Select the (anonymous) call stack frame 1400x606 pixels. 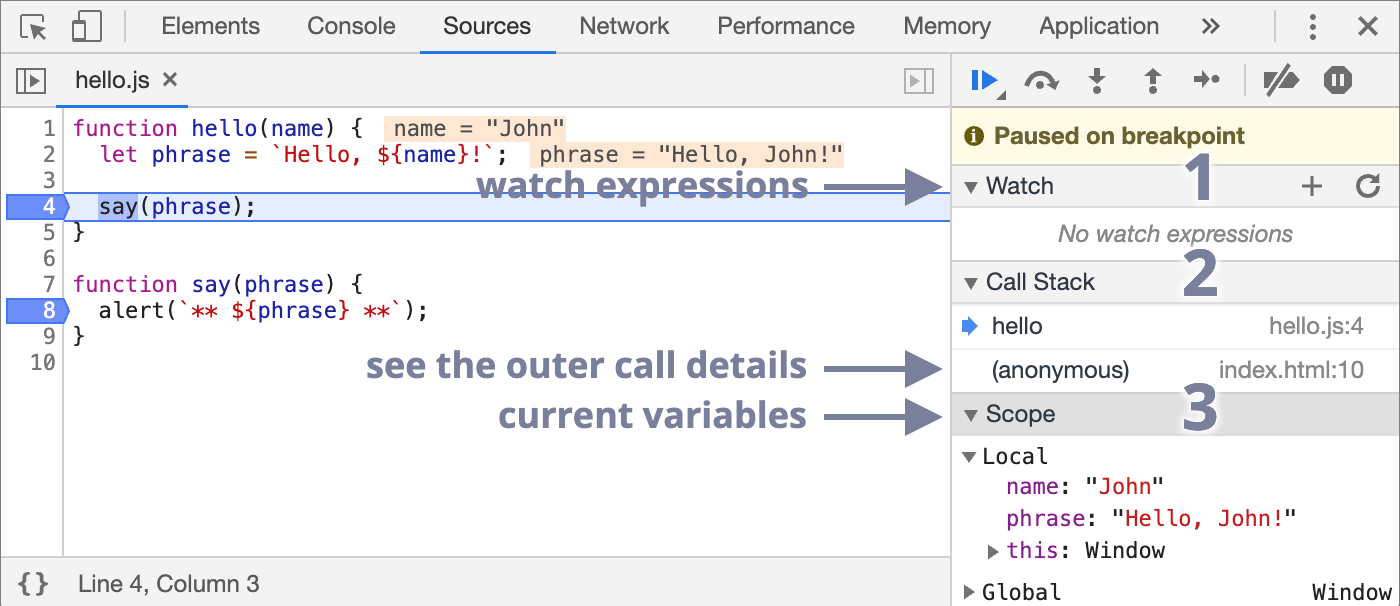(x=1060, y=371)
